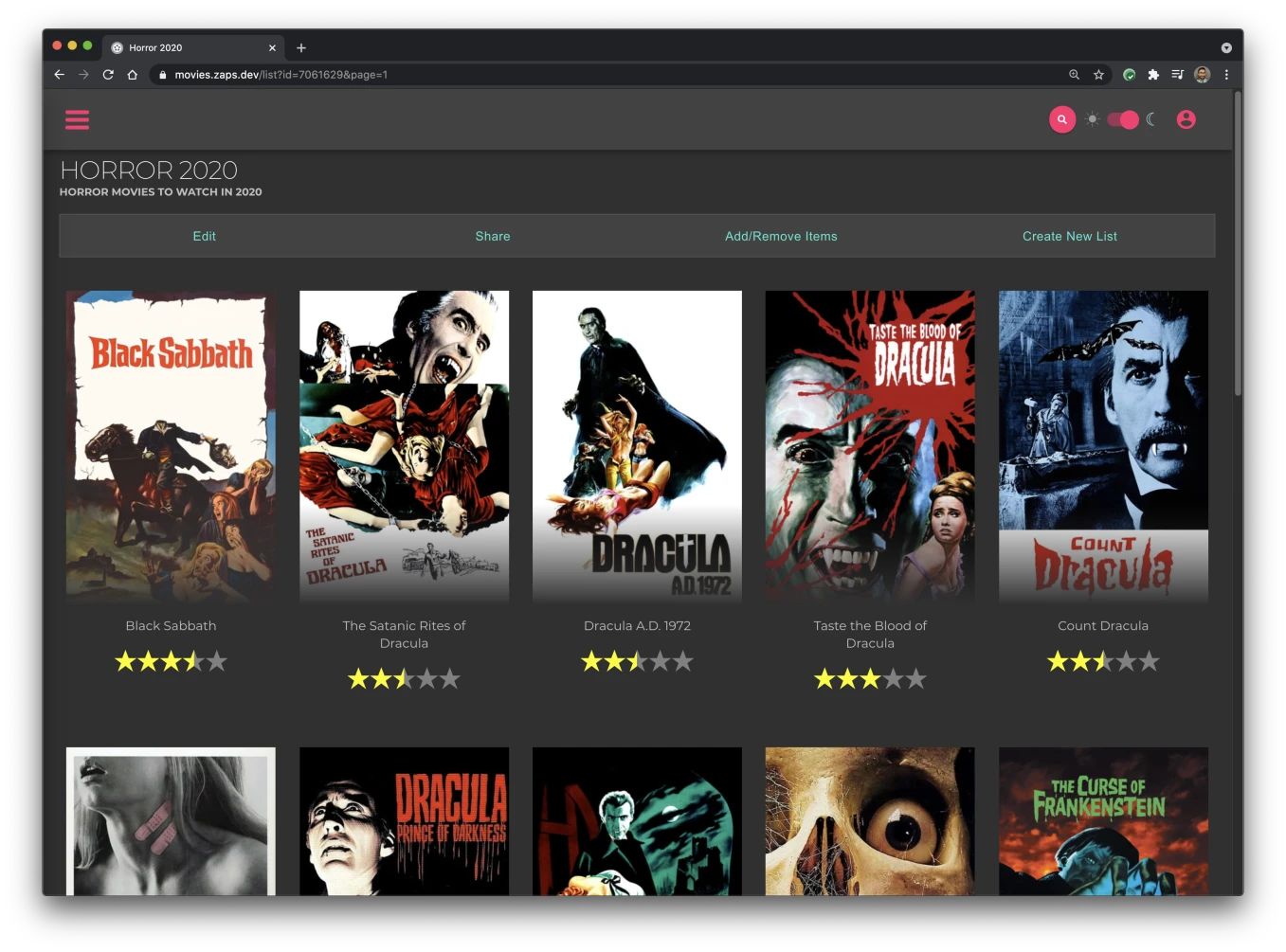Click the page vertical scrollbar
Screen dimensions: 1286x952
coord(1238,242)
